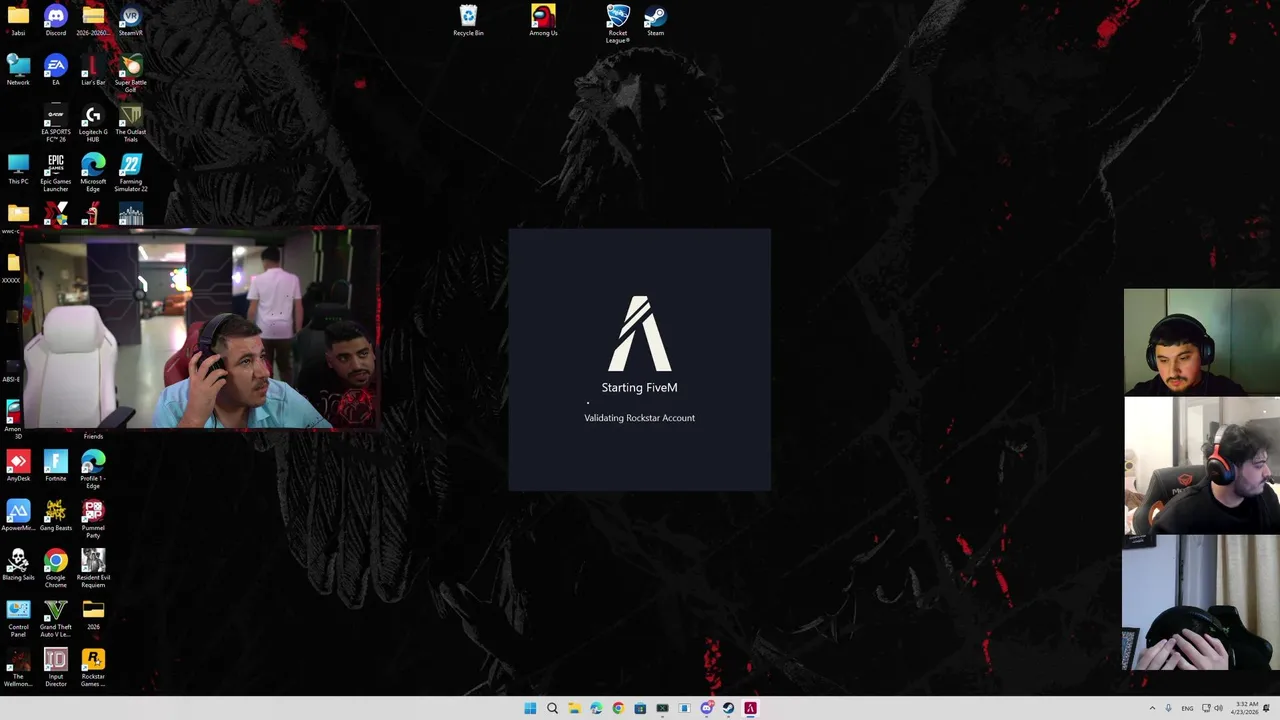Open the Windows Start menu
Viewport: 1280px width, 720px height.
pos(530,708)
